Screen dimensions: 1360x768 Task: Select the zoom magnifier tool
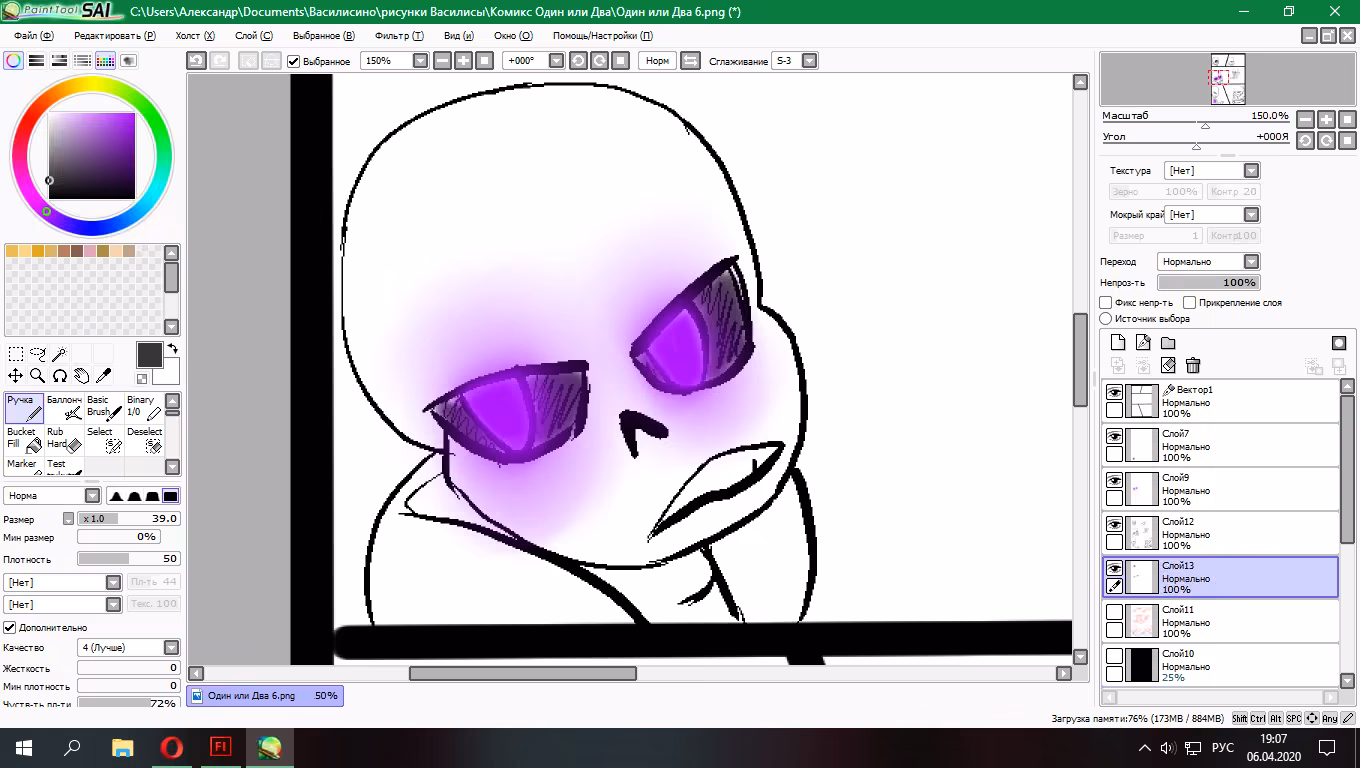tap(38, 376)
